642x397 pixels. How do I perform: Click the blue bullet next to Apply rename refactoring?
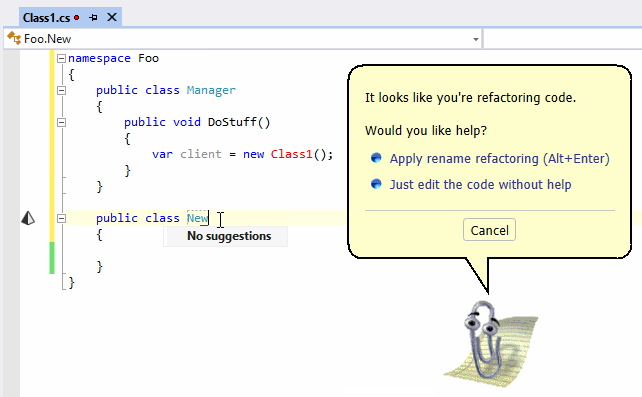[x=376, y=158]
